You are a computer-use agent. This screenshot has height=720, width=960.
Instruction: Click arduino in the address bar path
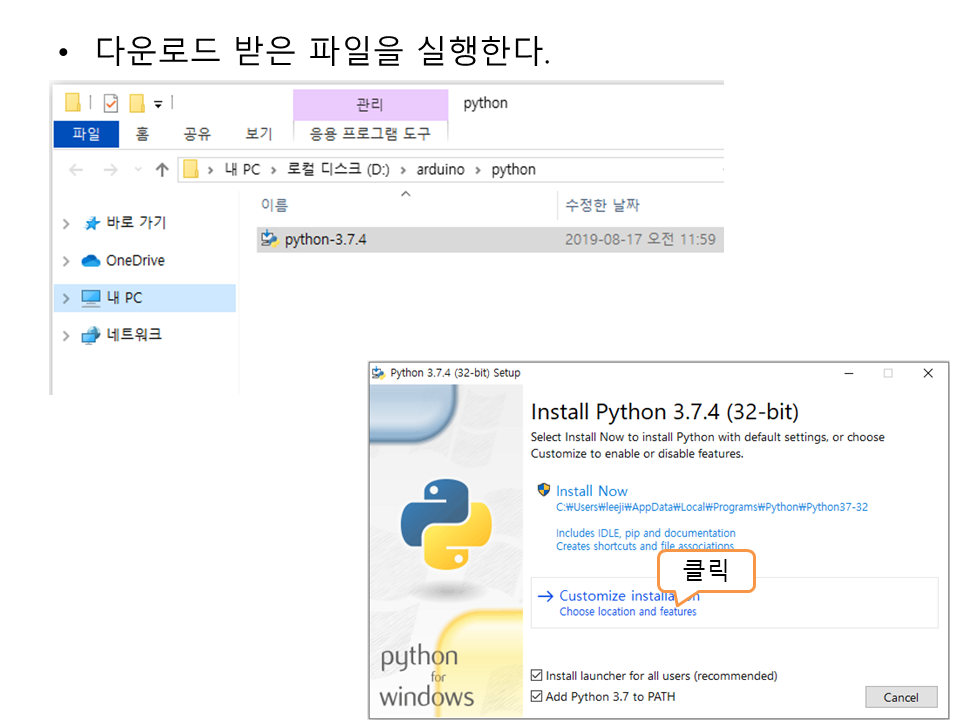[440, 170]
